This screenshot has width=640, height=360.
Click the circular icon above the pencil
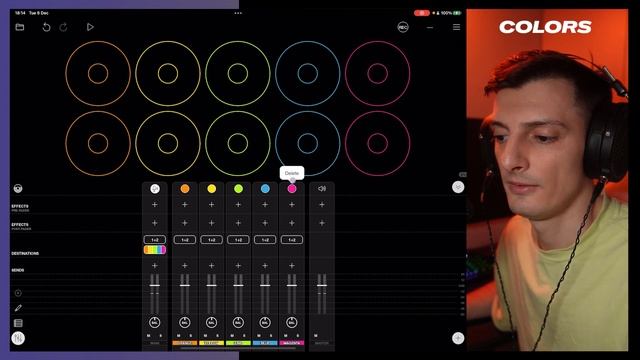[x=18, y=293]
